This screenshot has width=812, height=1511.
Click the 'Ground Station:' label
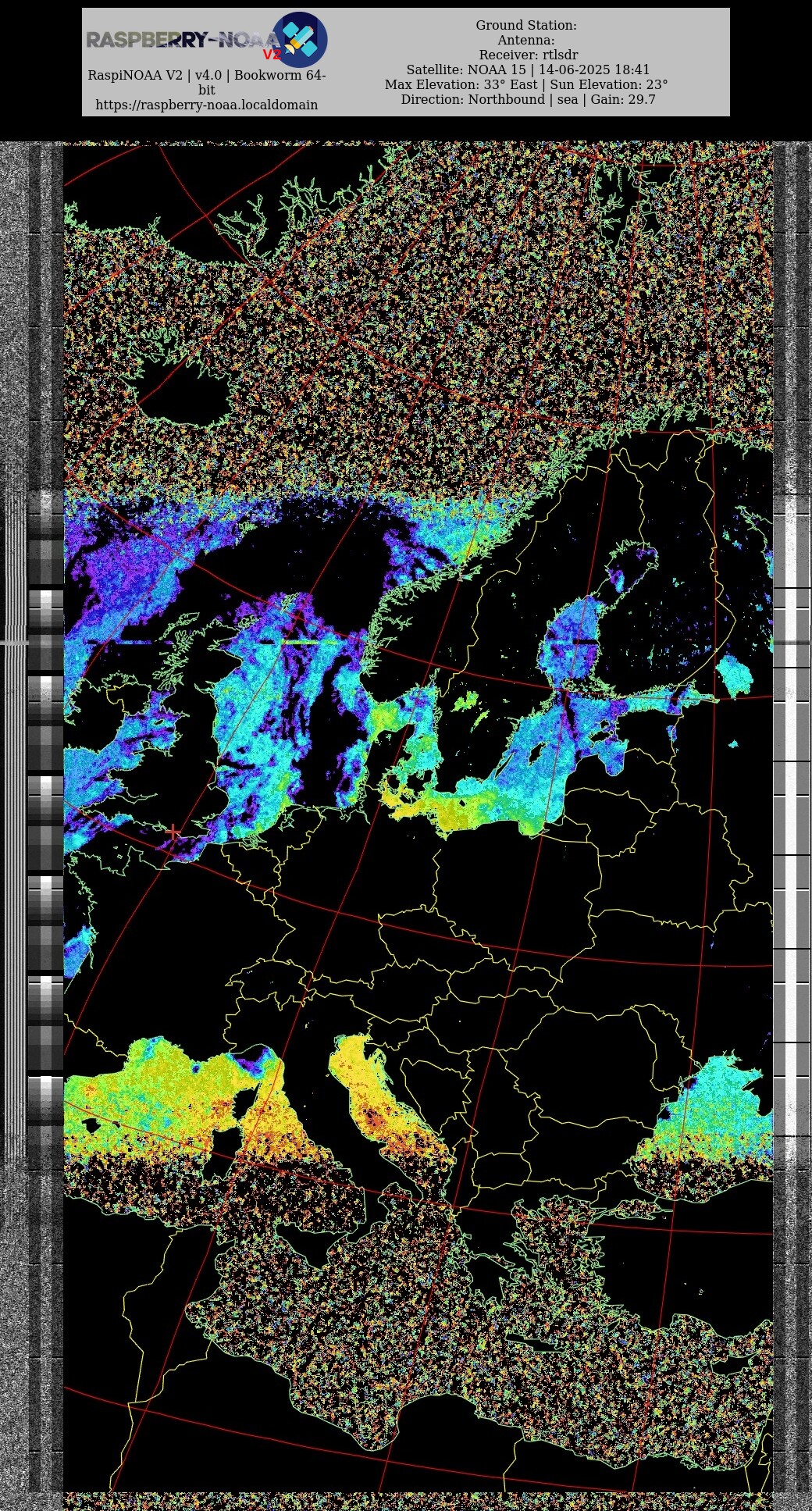[526, 25]
